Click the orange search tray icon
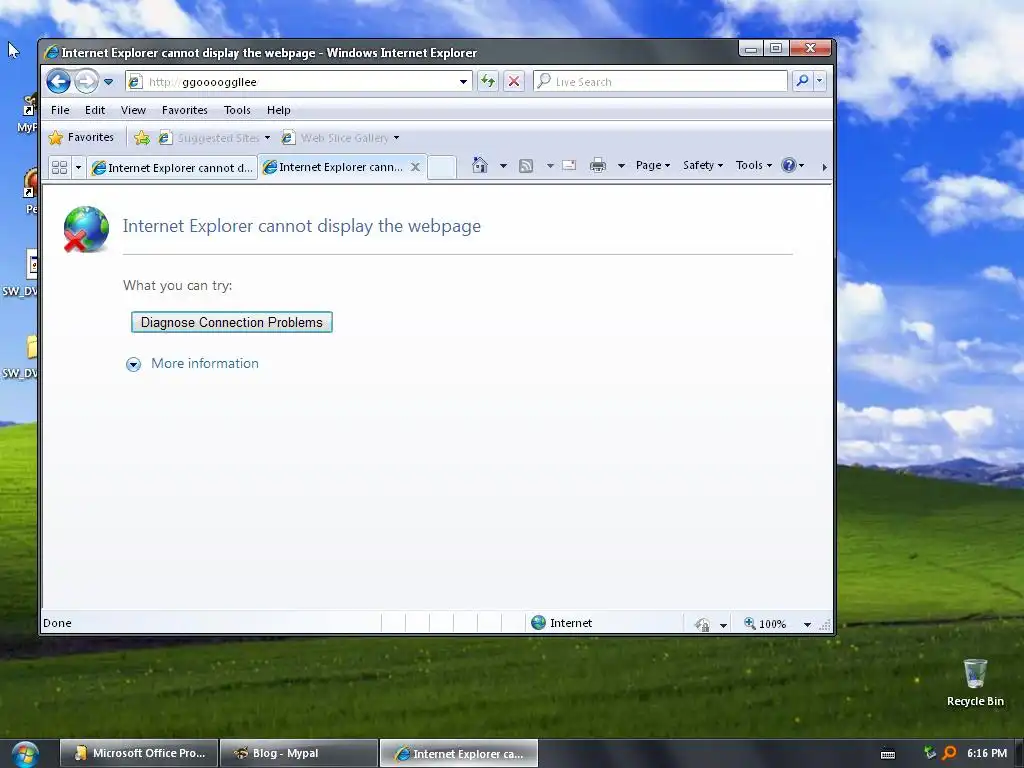This screenshot has width=1024, height=768. click(950, 753)
